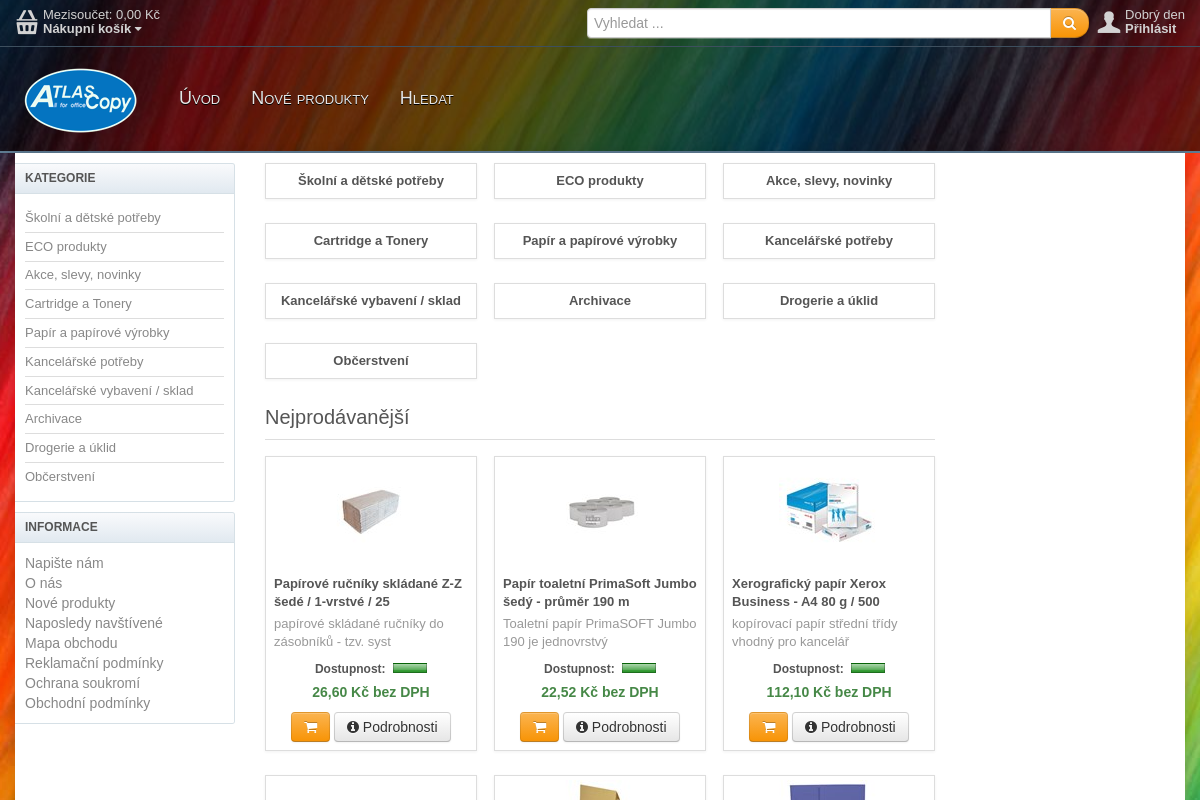The width and height of the screenshot is (1200, 800).
Task: Open Naposledy navštívené link
Action: click(94, 623)
